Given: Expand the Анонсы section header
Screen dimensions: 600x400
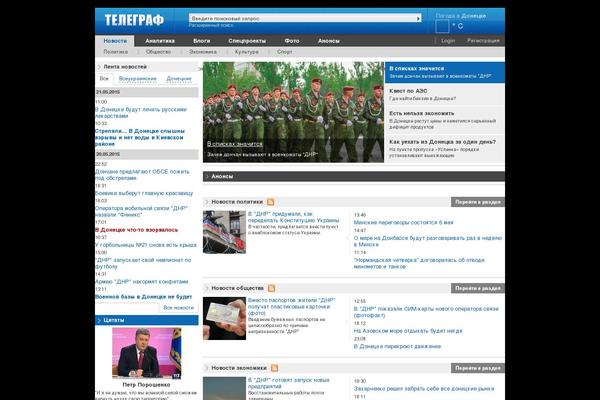Looking at the screenshot, I should 354,176.
